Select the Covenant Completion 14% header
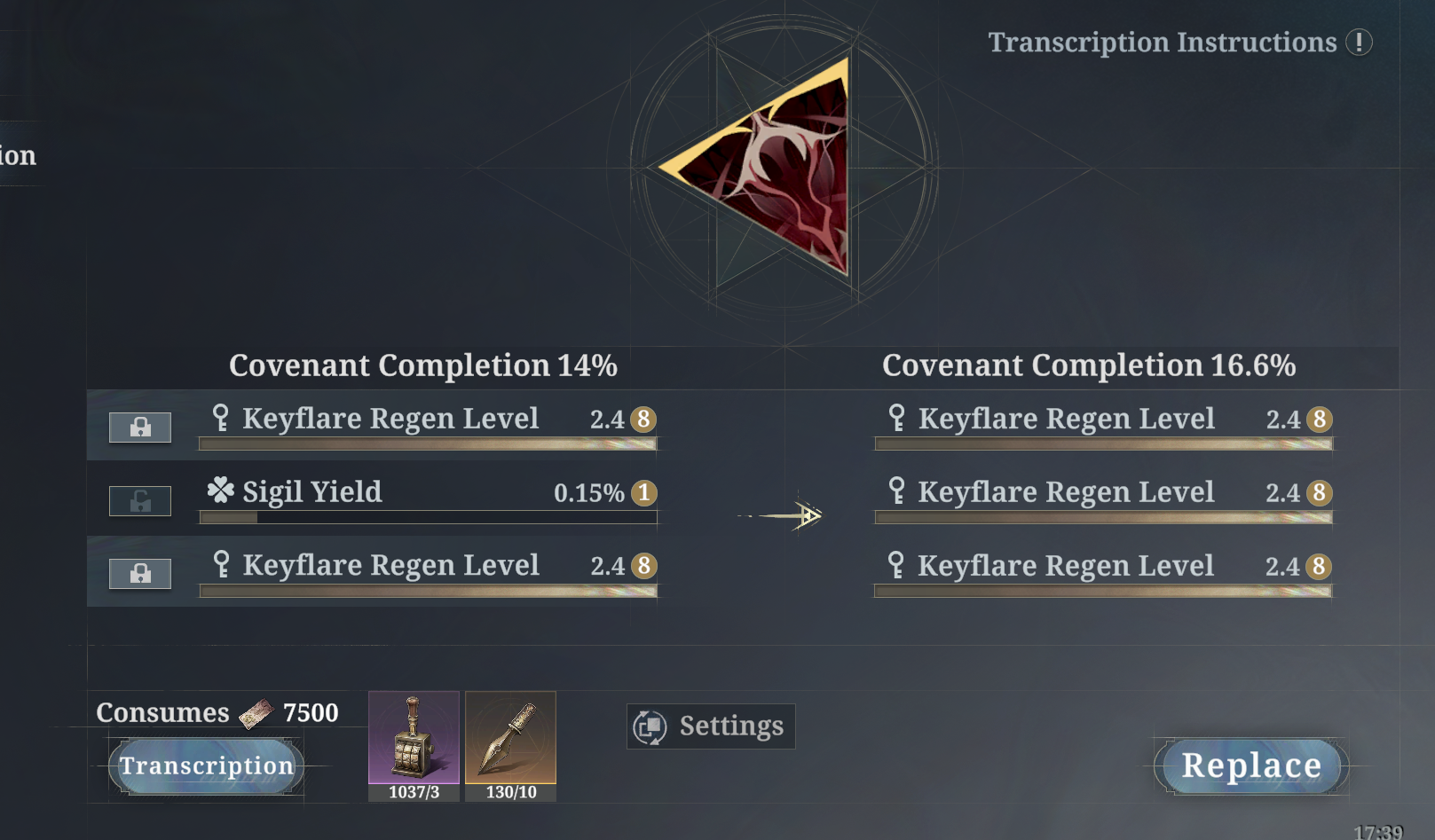 tap(423, 365)
